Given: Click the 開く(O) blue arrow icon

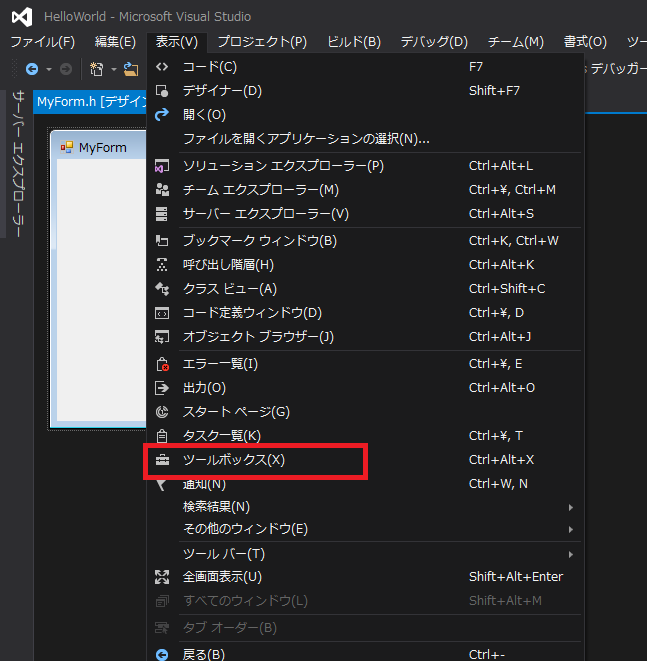Looking at the screenshot, I should tap(162, 115).
